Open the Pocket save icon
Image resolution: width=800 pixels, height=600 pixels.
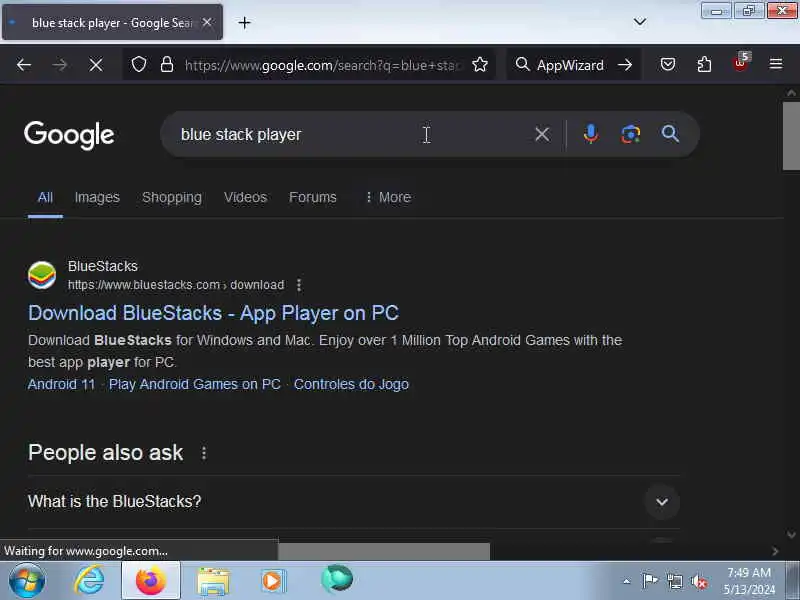[x=668, y=64]
